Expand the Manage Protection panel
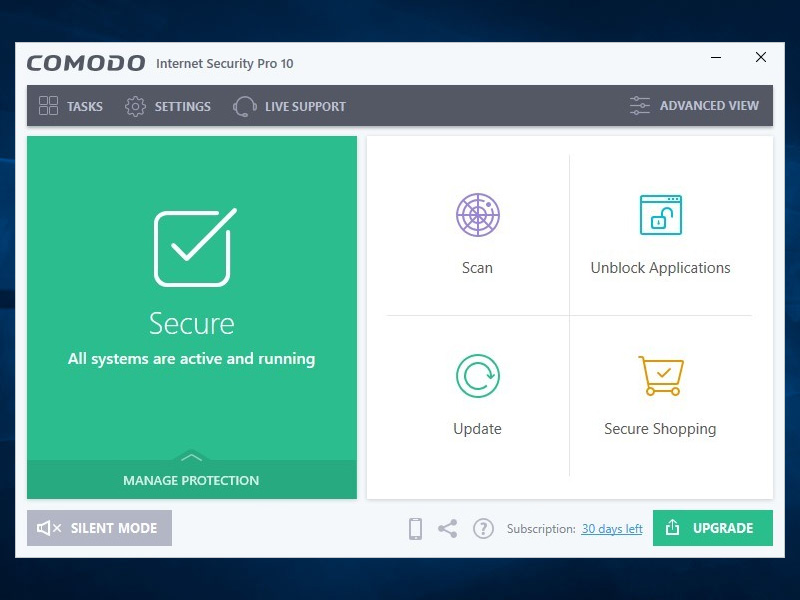 (x=191, y=481)
